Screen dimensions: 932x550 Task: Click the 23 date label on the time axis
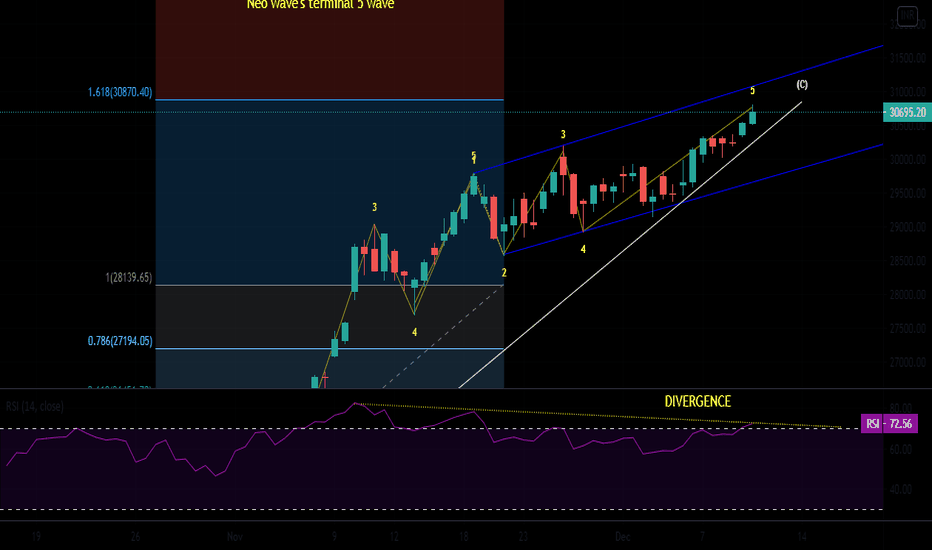point(523,536)
